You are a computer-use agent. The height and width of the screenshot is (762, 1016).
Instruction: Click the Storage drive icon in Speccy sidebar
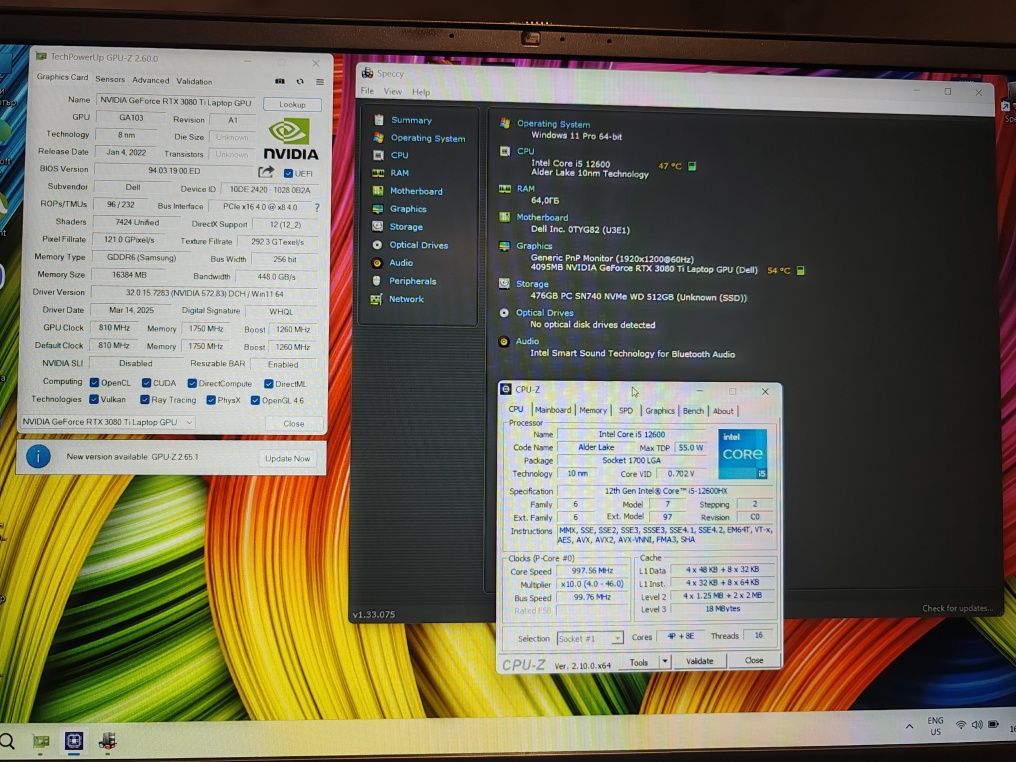tap(377, 226)
